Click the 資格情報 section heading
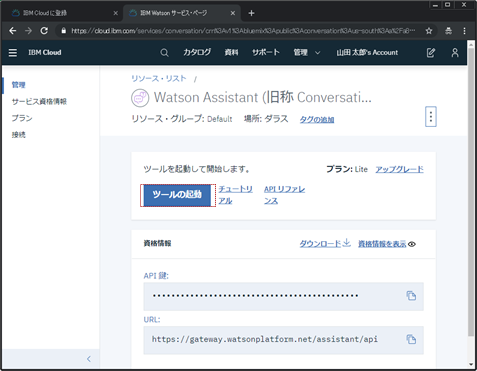The image size is (477, 371). tap(157, 243)
